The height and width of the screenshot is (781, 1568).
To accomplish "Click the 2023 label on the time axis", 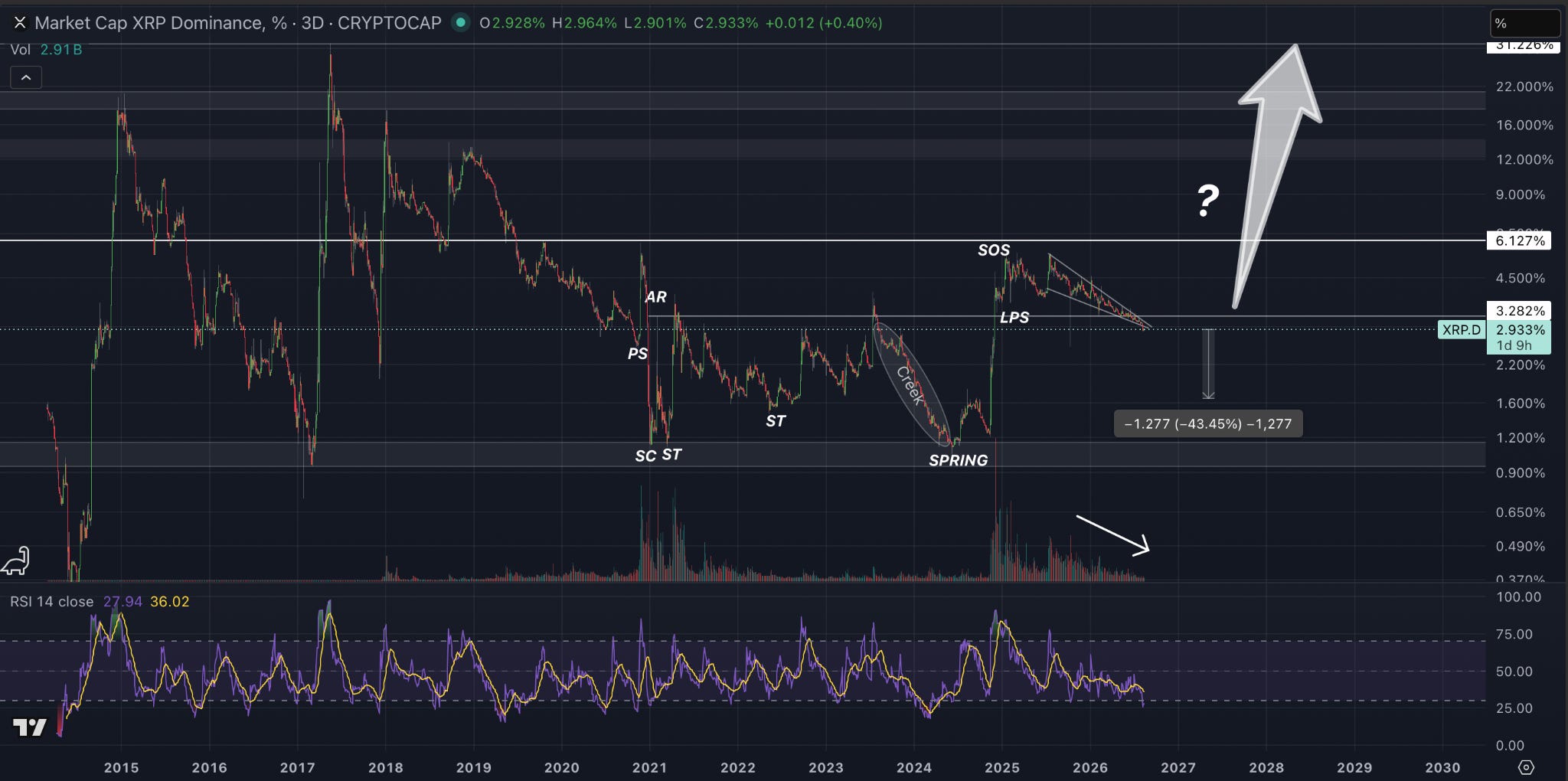I will [x=825, y=768].
